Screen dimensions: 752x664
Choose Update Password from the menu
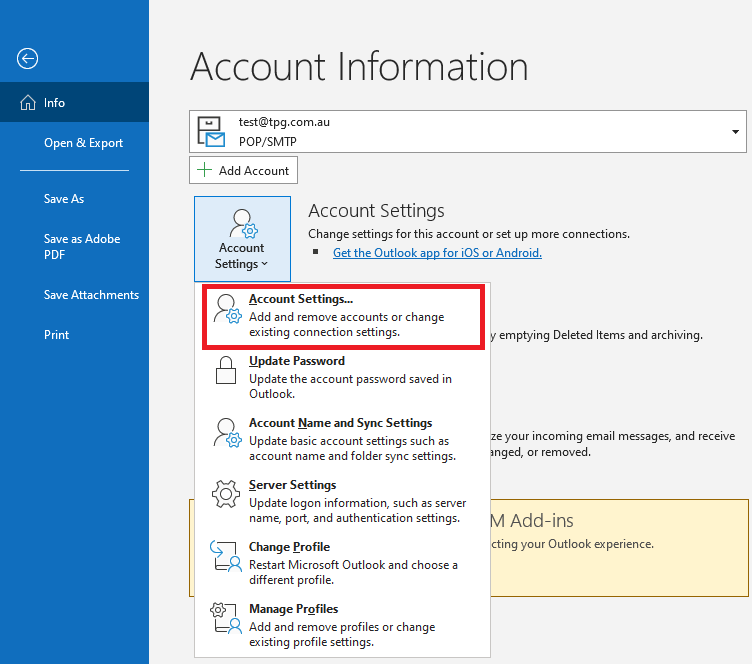point(342,377)
